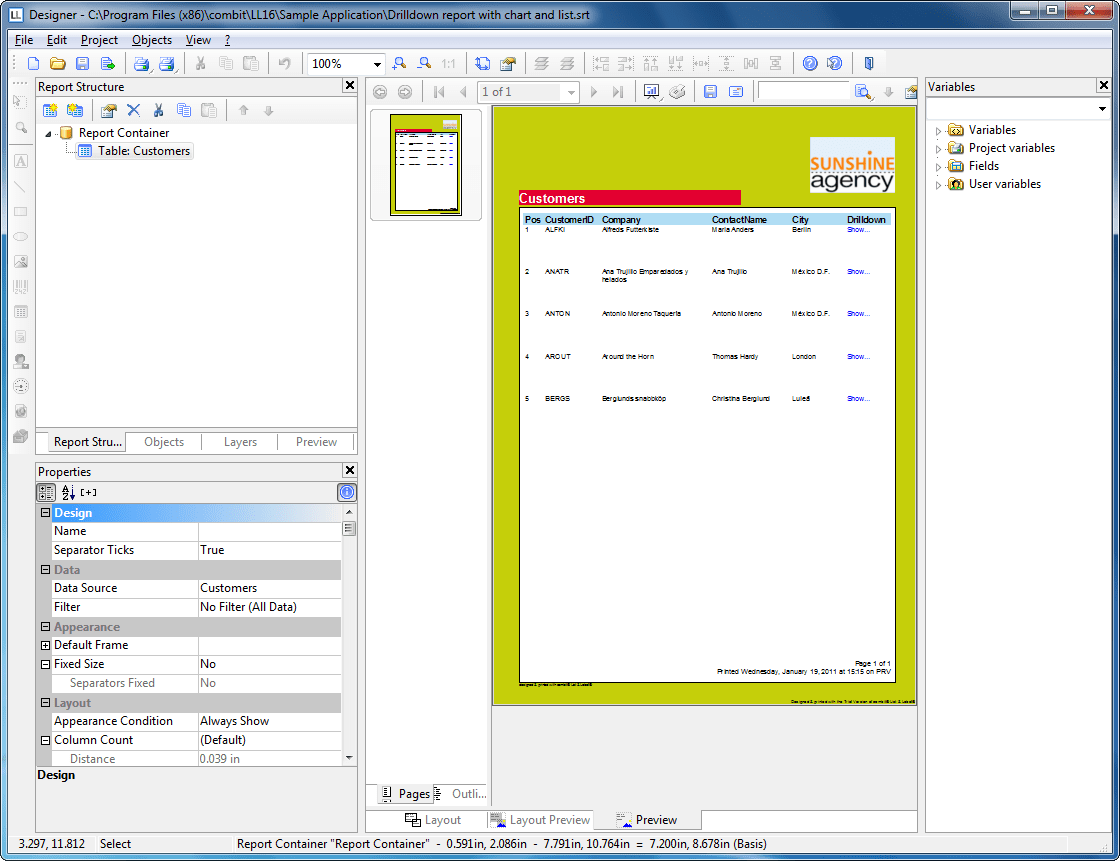Click the Show... drilldown link for ALFKI
The image size is (1120, 861).
pyautogui.click(x=858, y=230)
